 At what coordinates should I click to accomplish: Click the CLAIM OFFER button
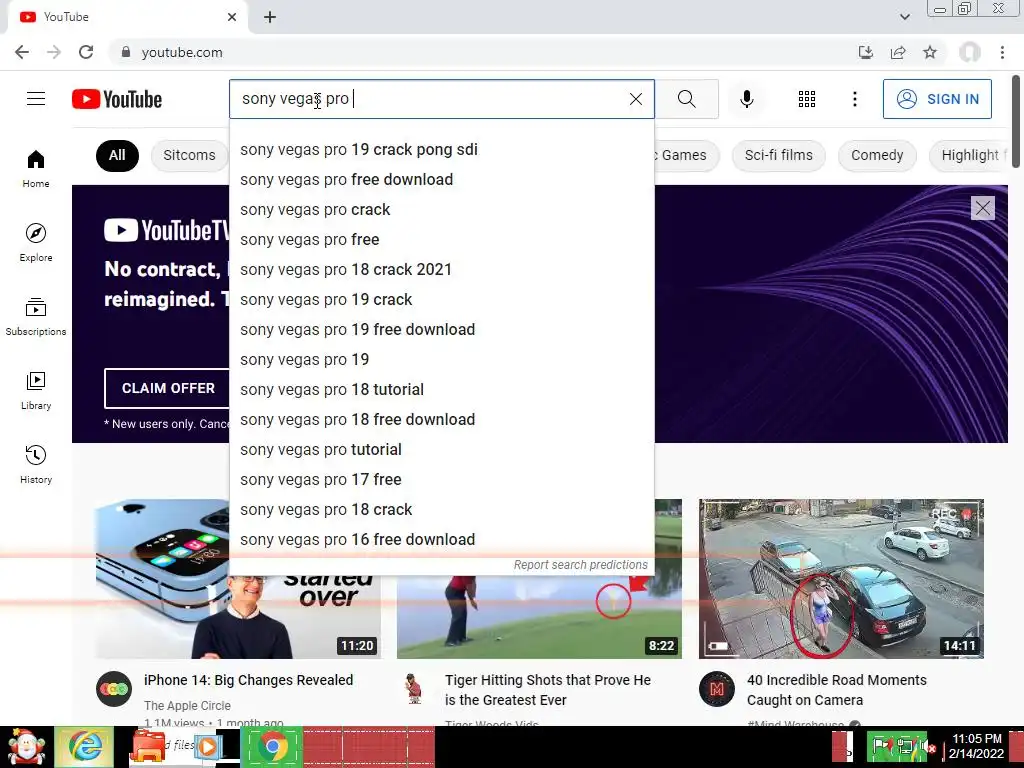point(167,388)
